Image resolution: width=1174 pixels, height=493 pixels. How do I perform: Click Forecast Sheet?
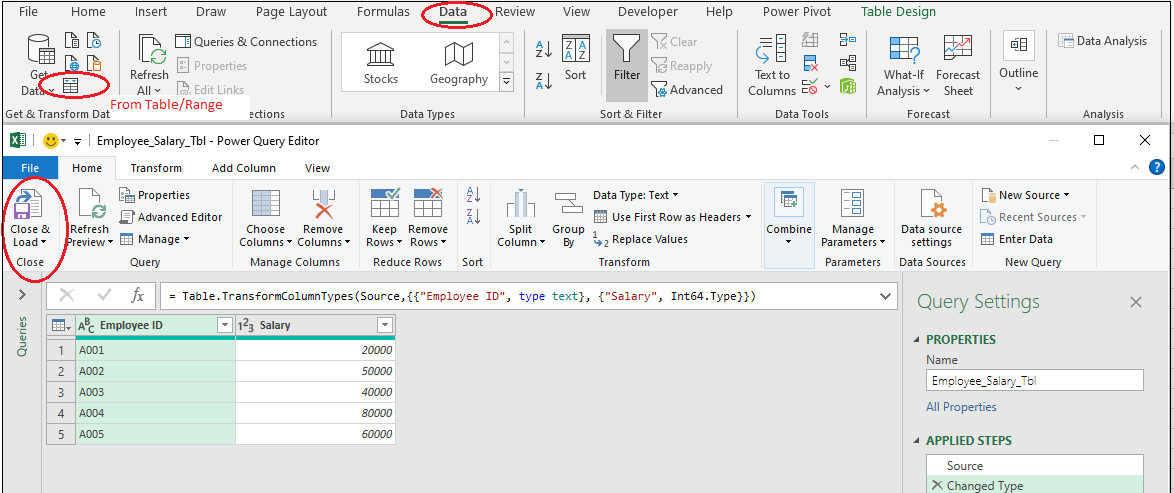coord(958,66)
